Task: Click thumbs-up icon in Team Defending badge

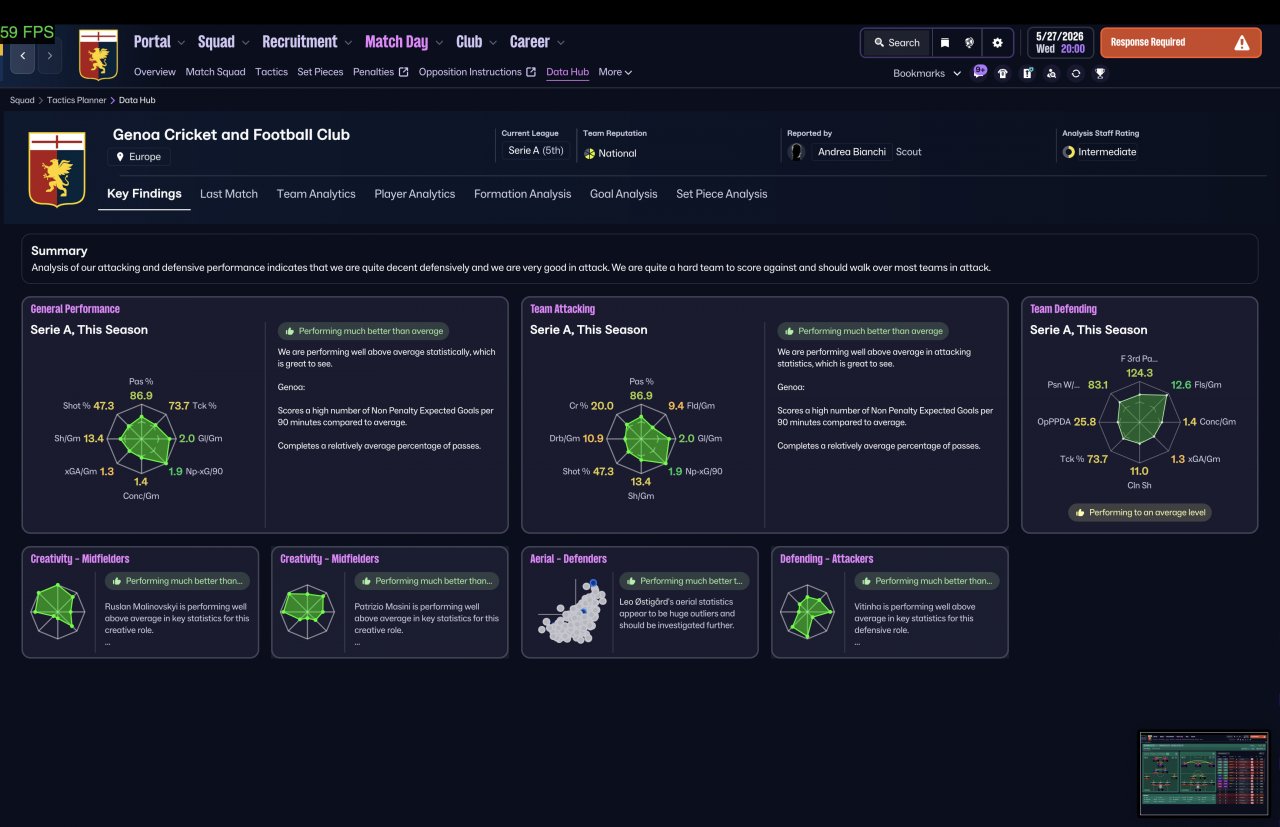Action: pos(1080,513)
